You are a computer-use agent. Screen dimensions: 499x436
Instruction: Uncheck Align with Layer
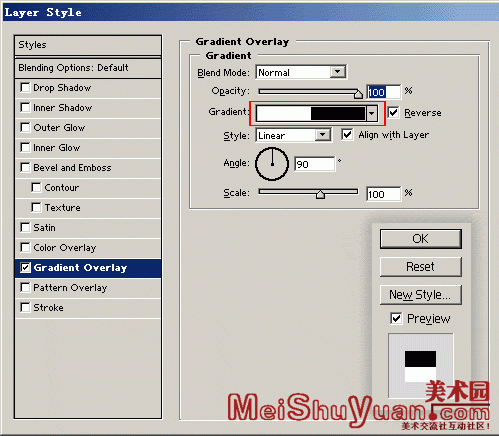(x=347, y=135)
